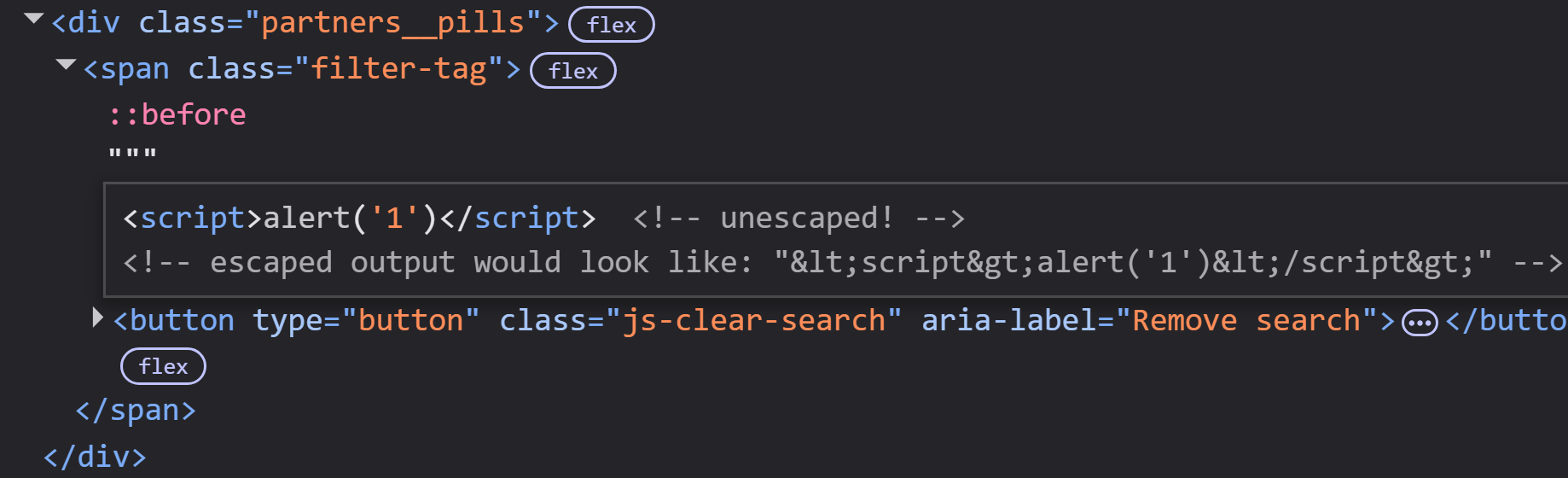
Task: Expand the js-clear-search button node
Action: (x=98, y=318)
